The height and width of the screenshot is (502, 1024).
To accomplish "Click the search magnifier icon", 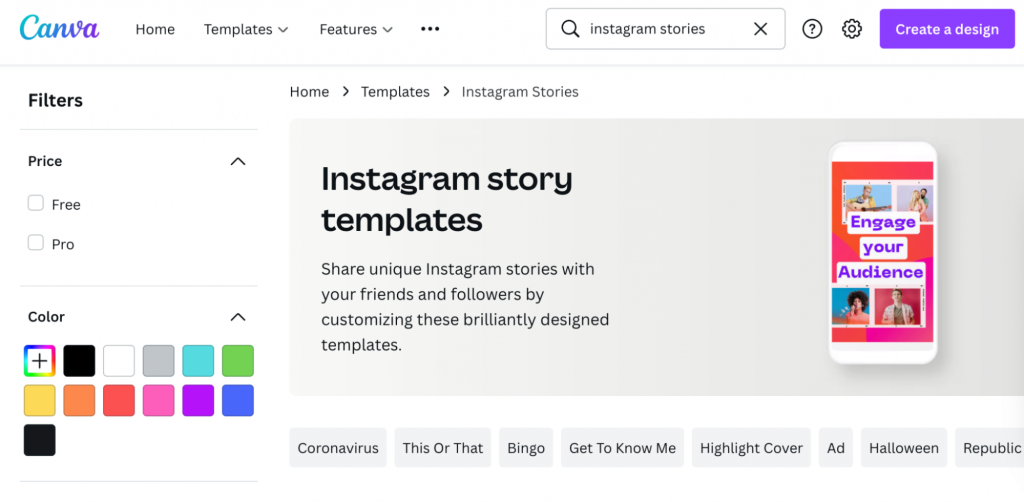I will tap(570, 29).
